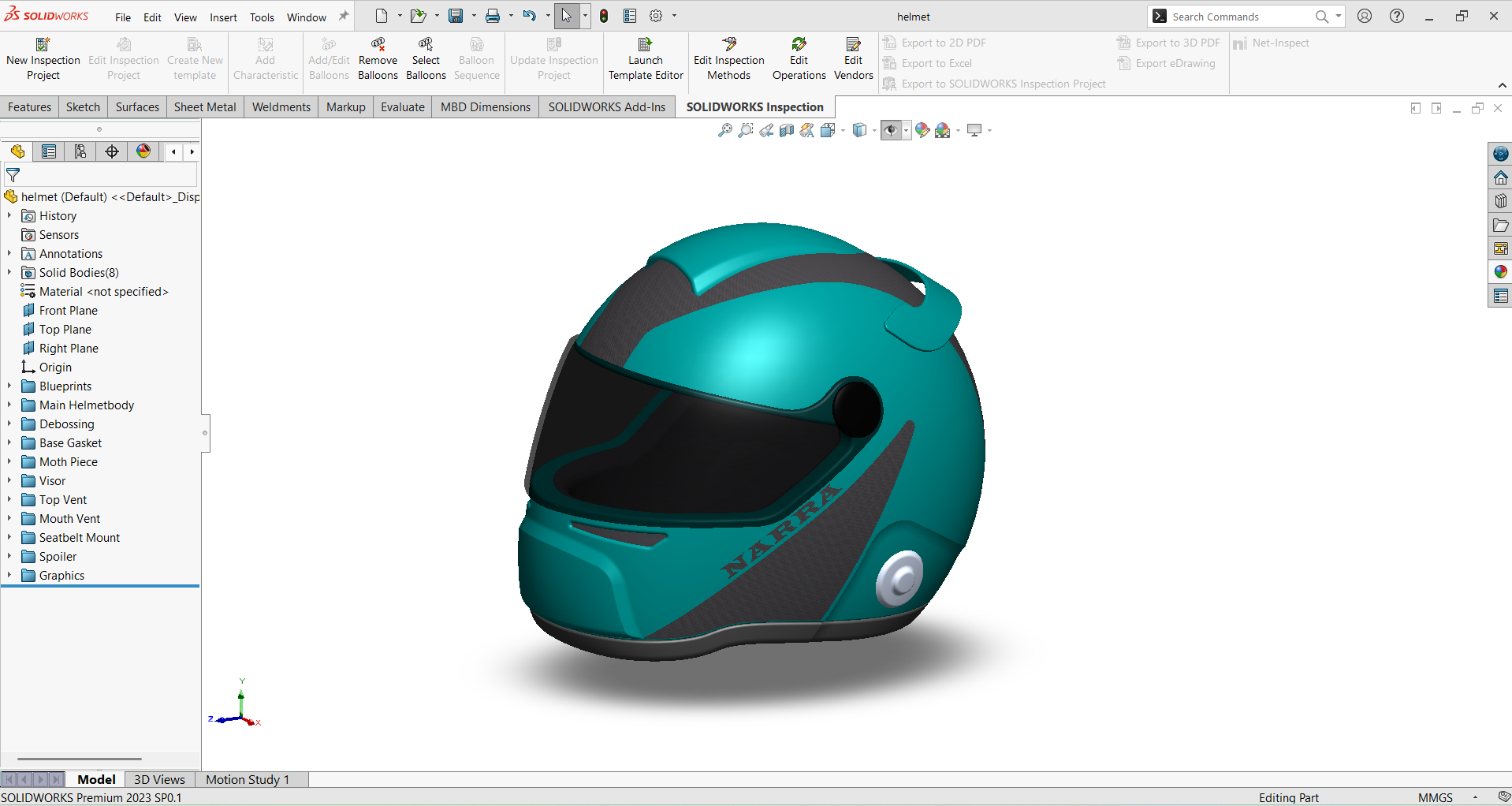Open the unit system MMGS dropdown
Image resolution: width=1512 pixels, height=806 pixels.
click(x=1475, y=797)
